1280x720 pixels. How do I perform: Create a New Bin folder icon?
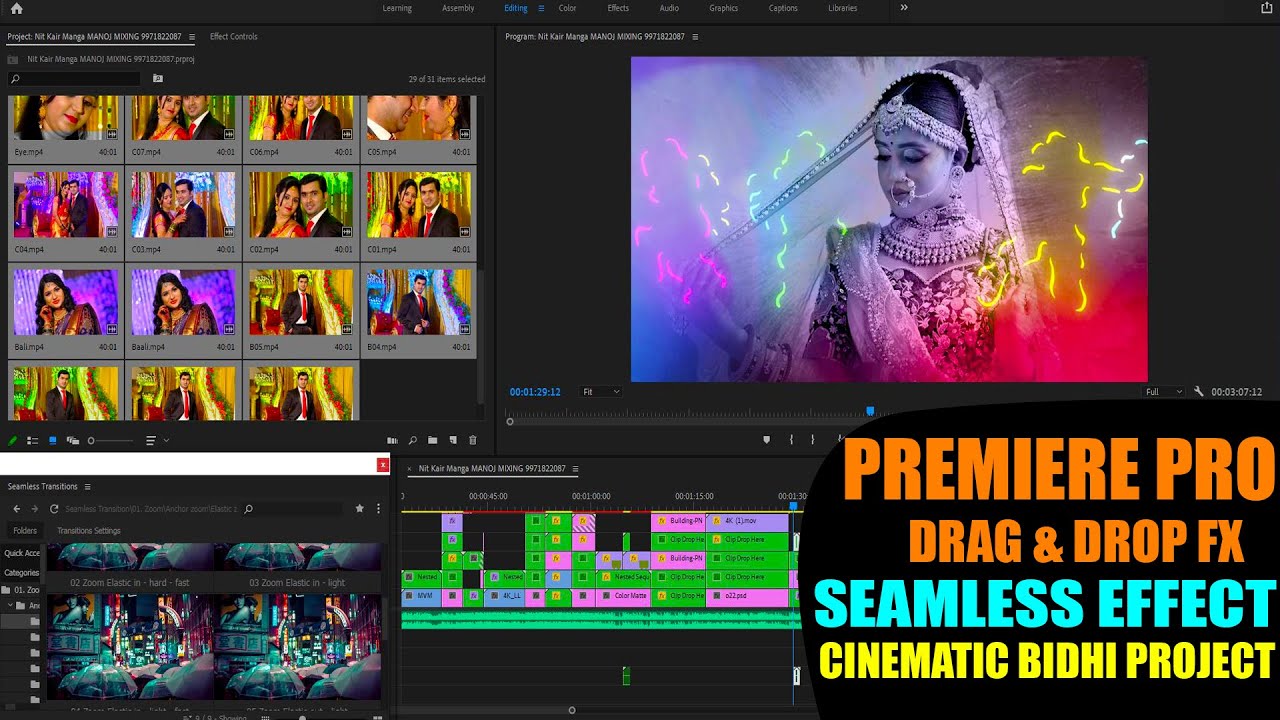pyautogui.click(x=432, y=440)
